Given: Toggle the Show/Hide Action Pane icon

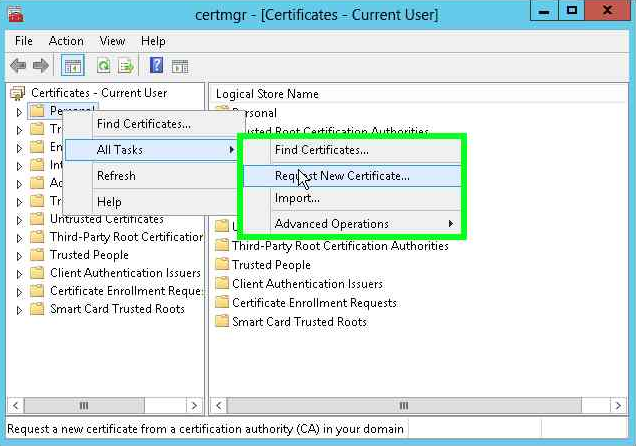Looking at the screenshot, I should 180,66.
